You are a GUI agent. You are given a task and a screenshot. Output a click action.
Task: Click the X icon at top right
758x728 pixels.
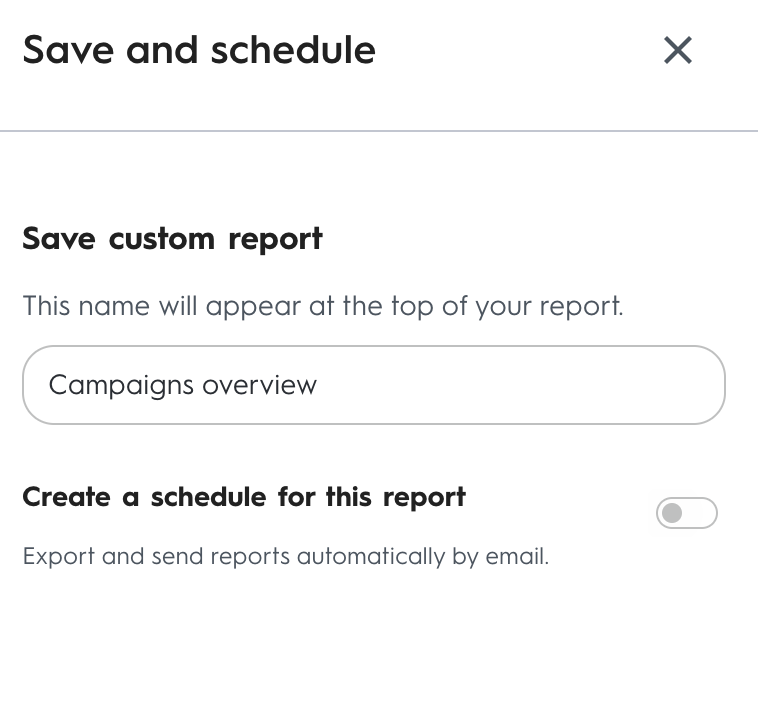click(x=678, y=50)
